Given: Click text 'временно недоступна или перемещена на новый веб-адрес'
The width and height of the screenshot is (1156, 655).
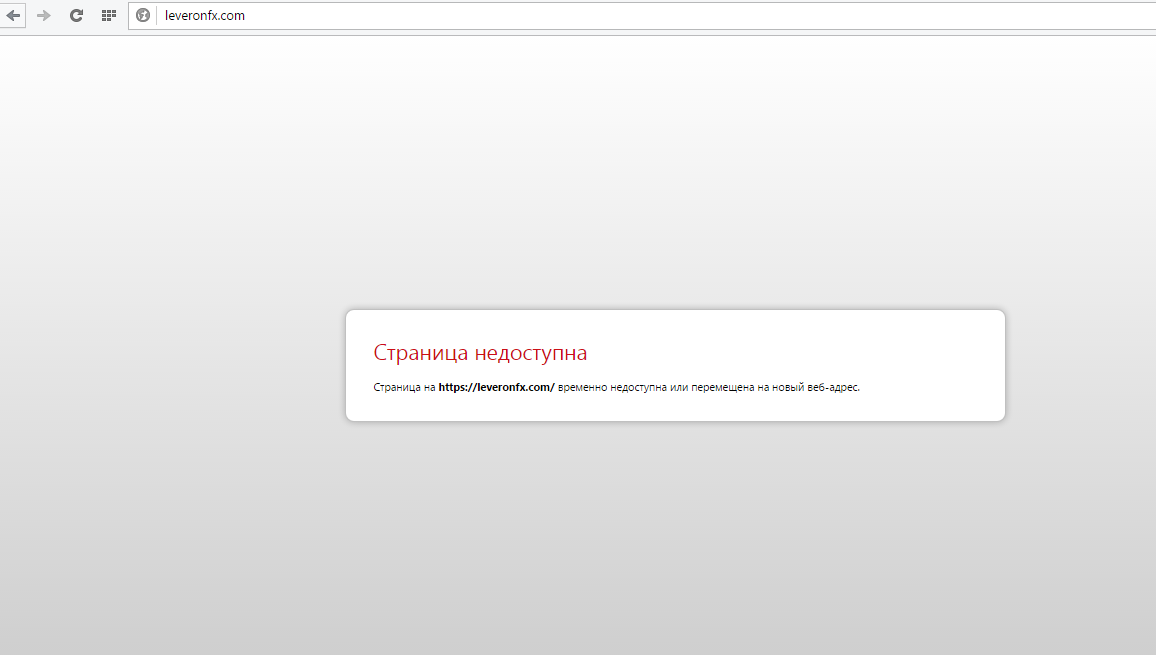Looking at the screenshot, I should [708, 387].
